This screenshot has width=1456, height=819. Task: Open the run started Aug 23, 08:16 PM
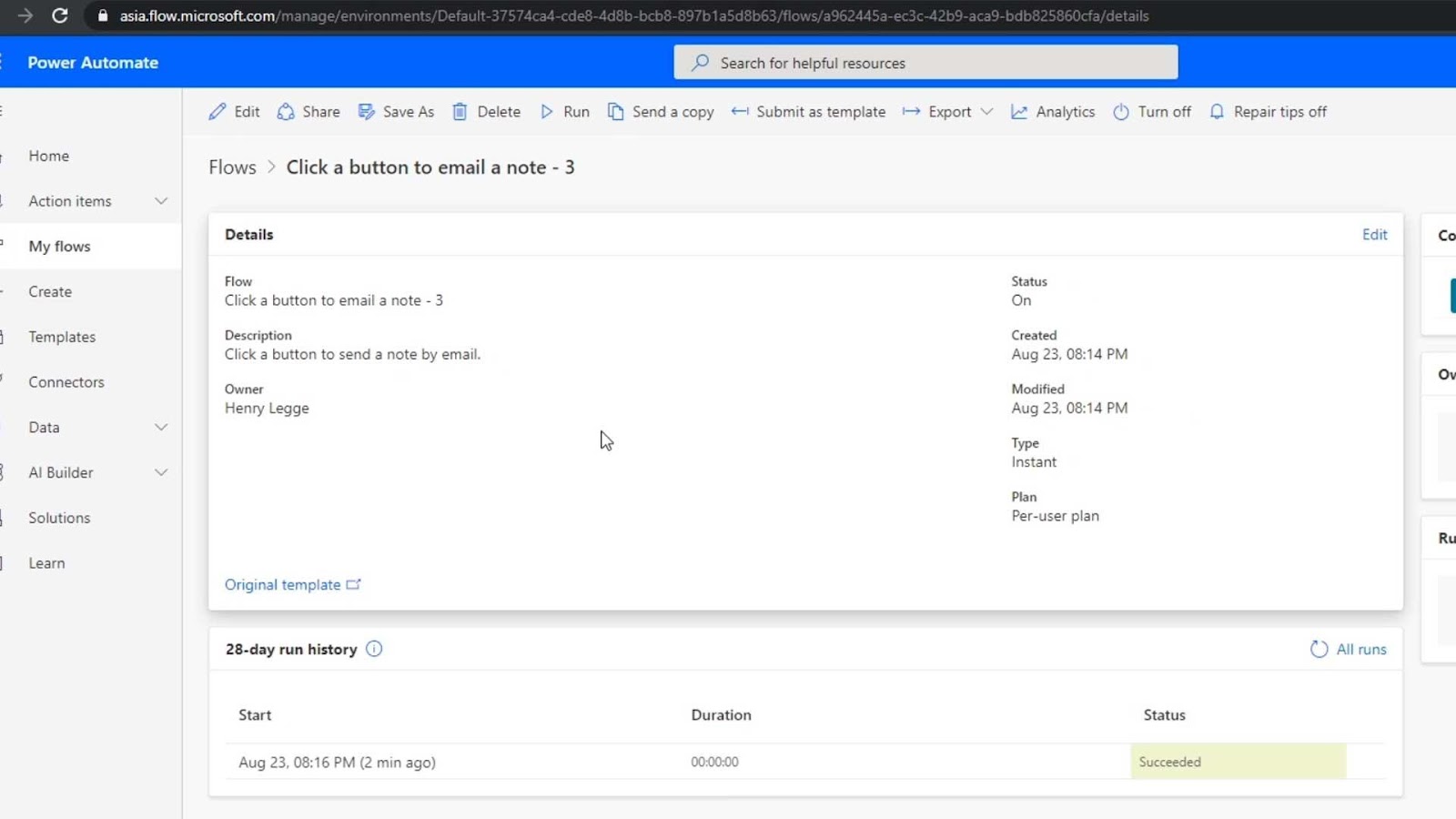[337, 763]
